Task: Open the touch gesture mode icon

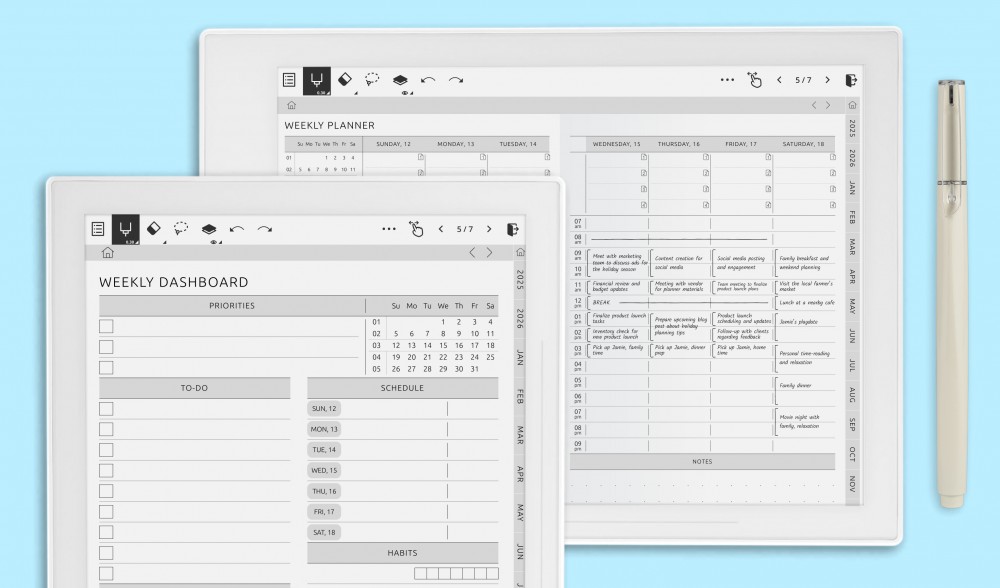Action: click(417, 230)
